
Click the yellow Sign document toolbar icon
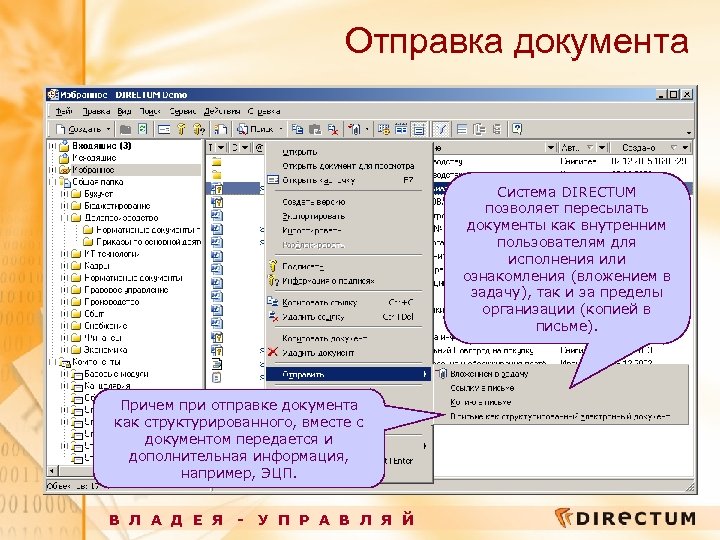pos(181,129)
